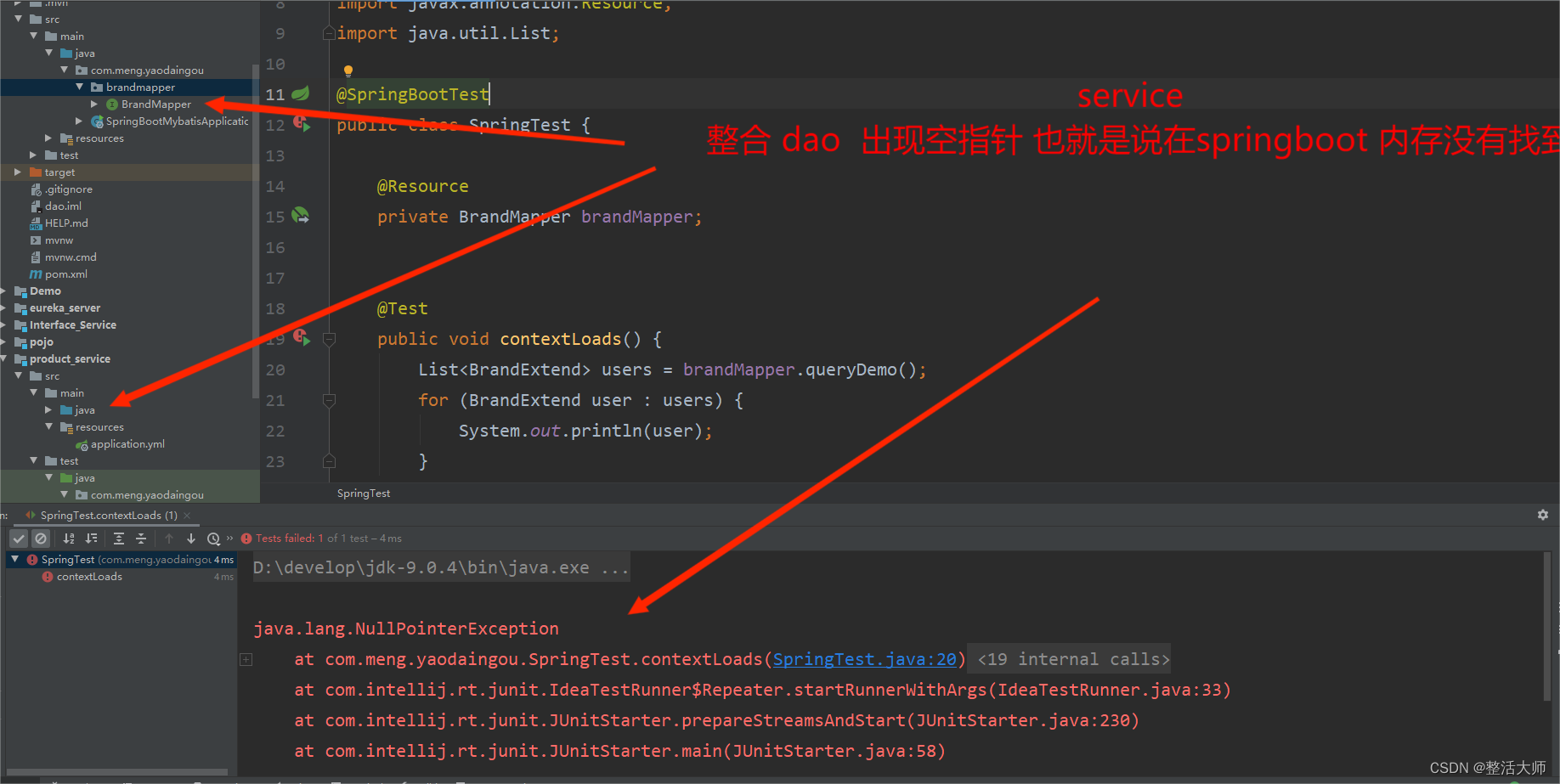
Task: Open application.yml under product_service resources
Action: [x=127, y=444]
